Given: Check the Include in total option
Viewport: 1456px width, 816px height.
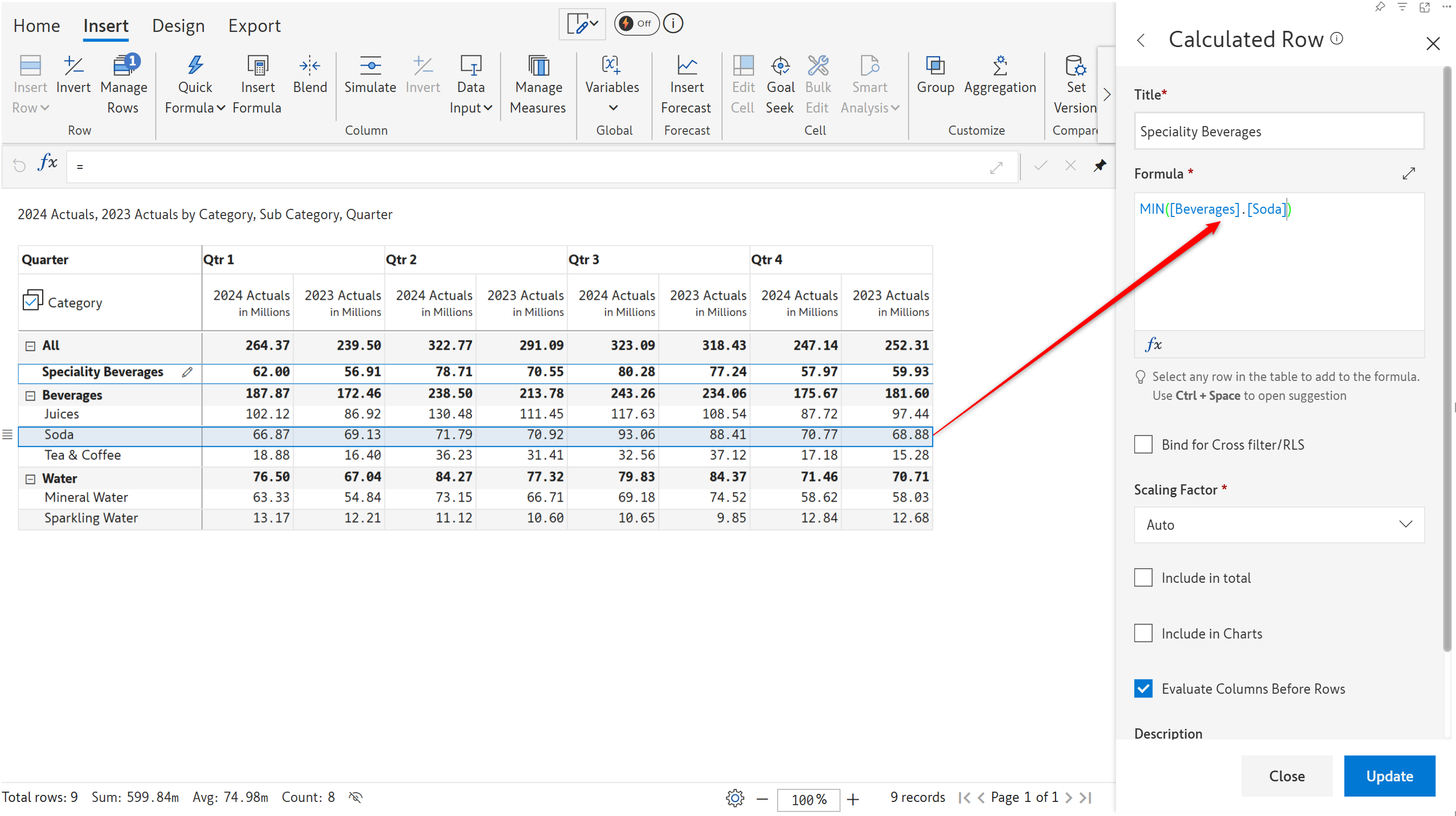Looking at the screenshot, I should [1143, 578].
